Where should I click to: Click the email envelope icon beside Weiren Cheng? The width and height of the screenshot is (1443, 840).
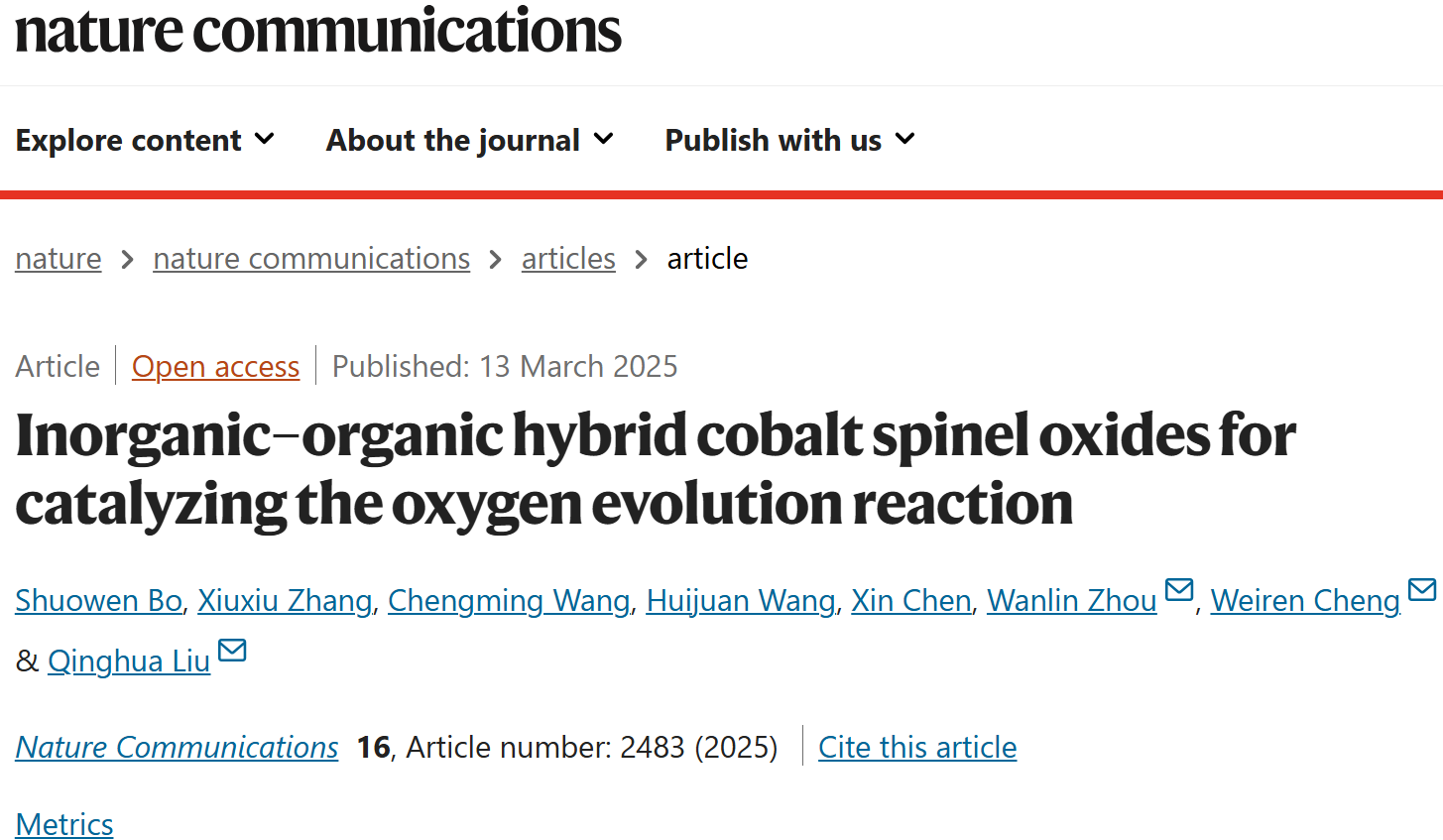[x=1422, y=590]
